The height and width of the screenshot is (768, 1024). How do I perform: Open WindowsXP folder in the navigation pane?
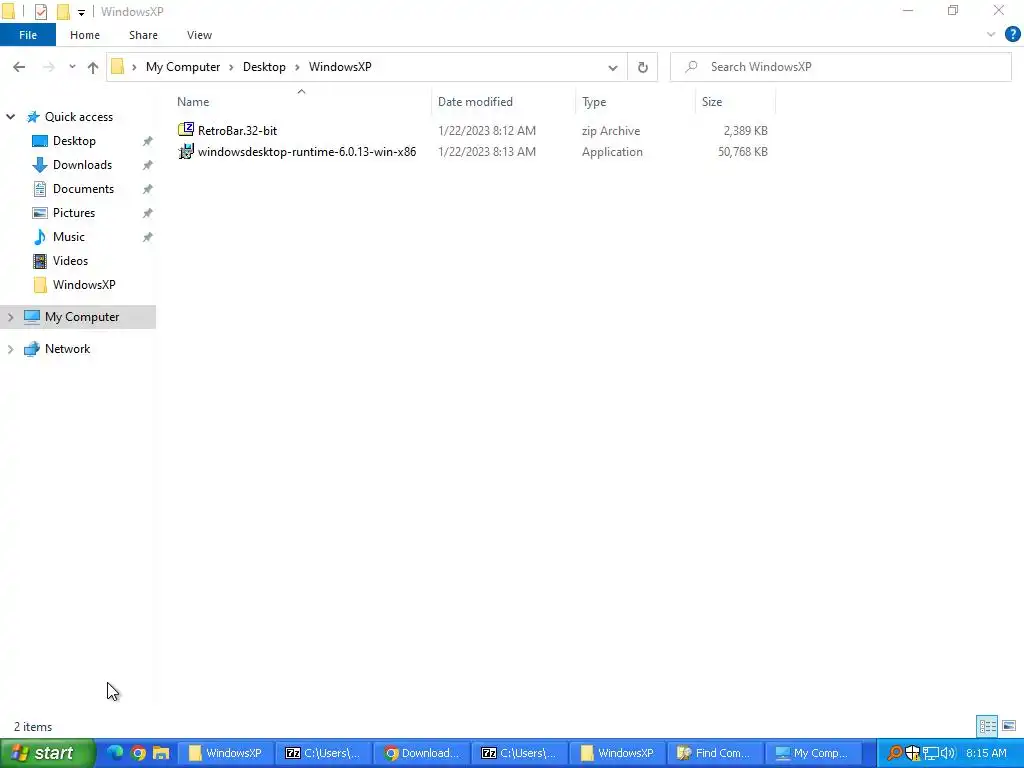(x=84, y=285)
